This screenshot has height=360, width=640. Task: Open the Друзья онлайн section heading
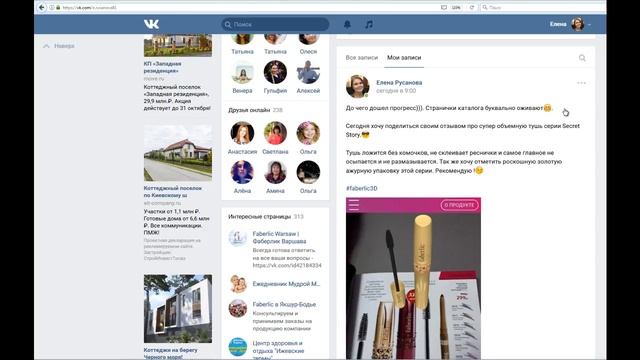pyautogui.click(x=249, y=110)
